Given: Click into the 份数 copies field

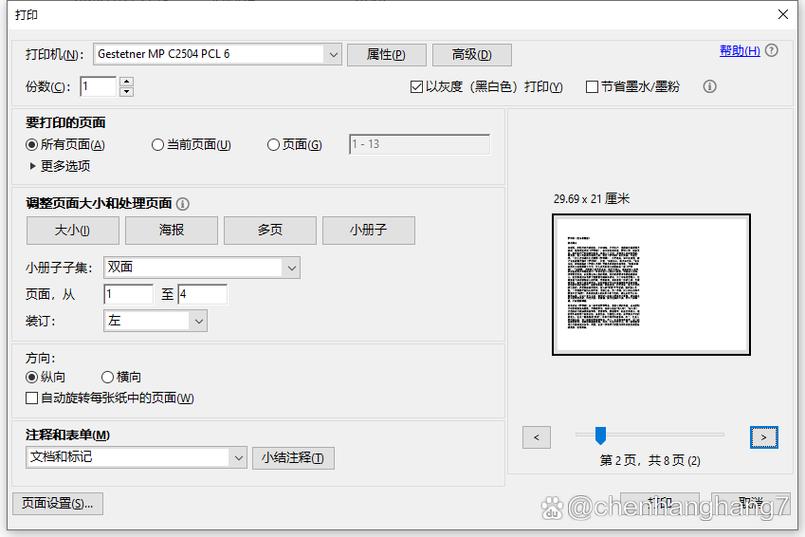Looking at the screenshot, I should (99, 86).
